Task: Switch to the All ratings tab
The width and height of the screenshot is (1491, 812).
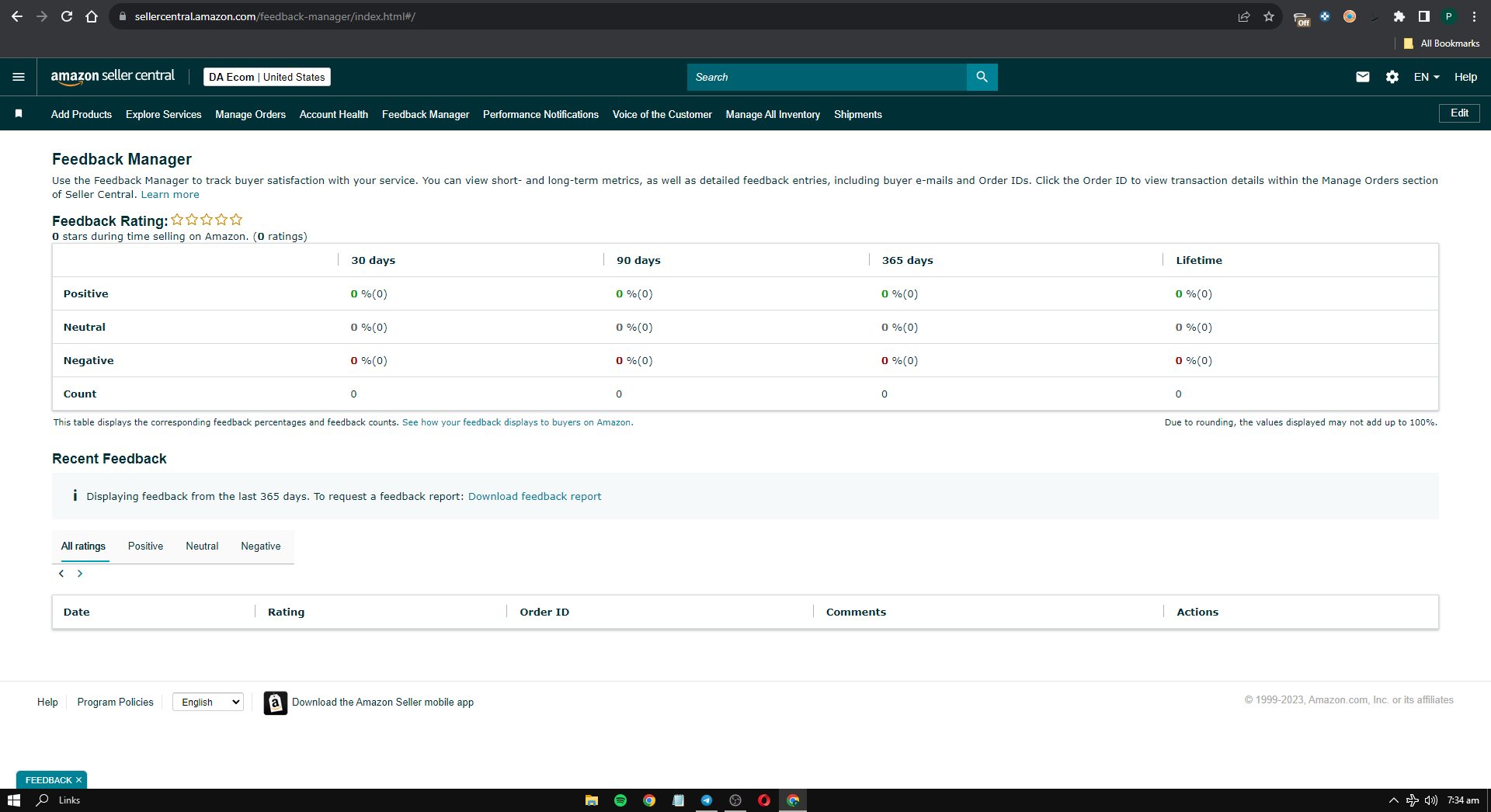Action: [x=83, y=547]
